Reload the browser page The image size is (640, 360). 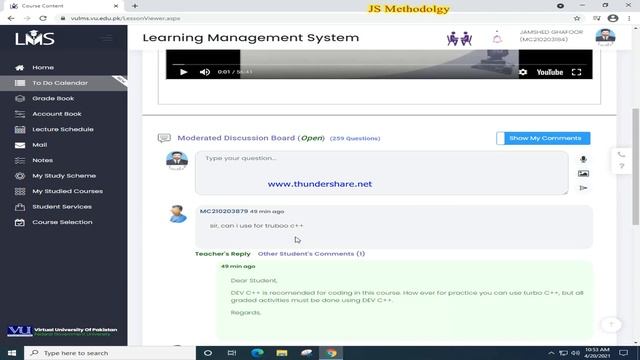43,18
